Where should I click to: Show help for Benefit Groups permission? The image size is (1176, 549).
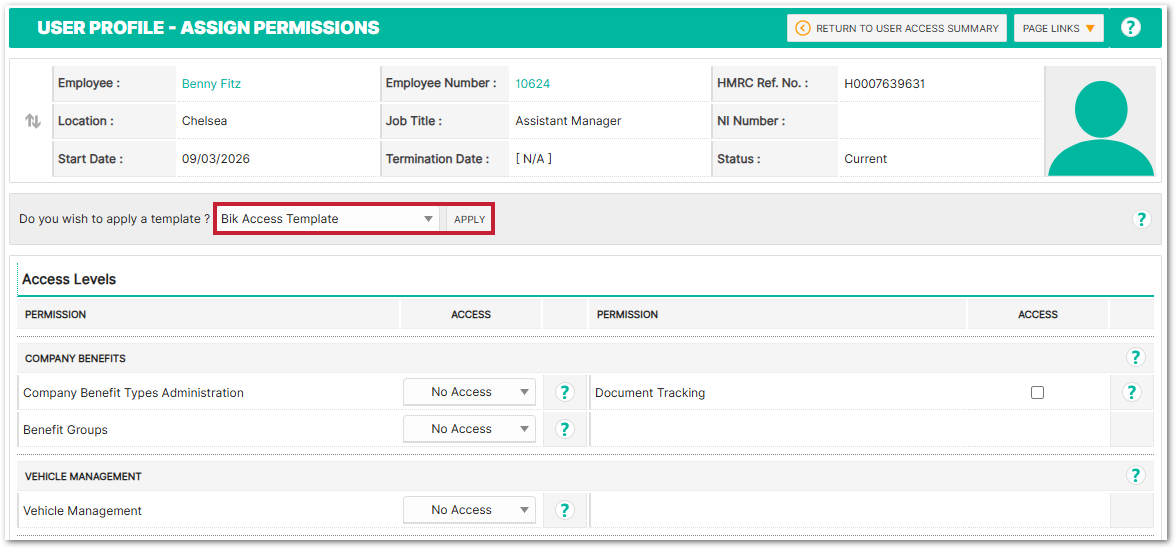[565, 429]
